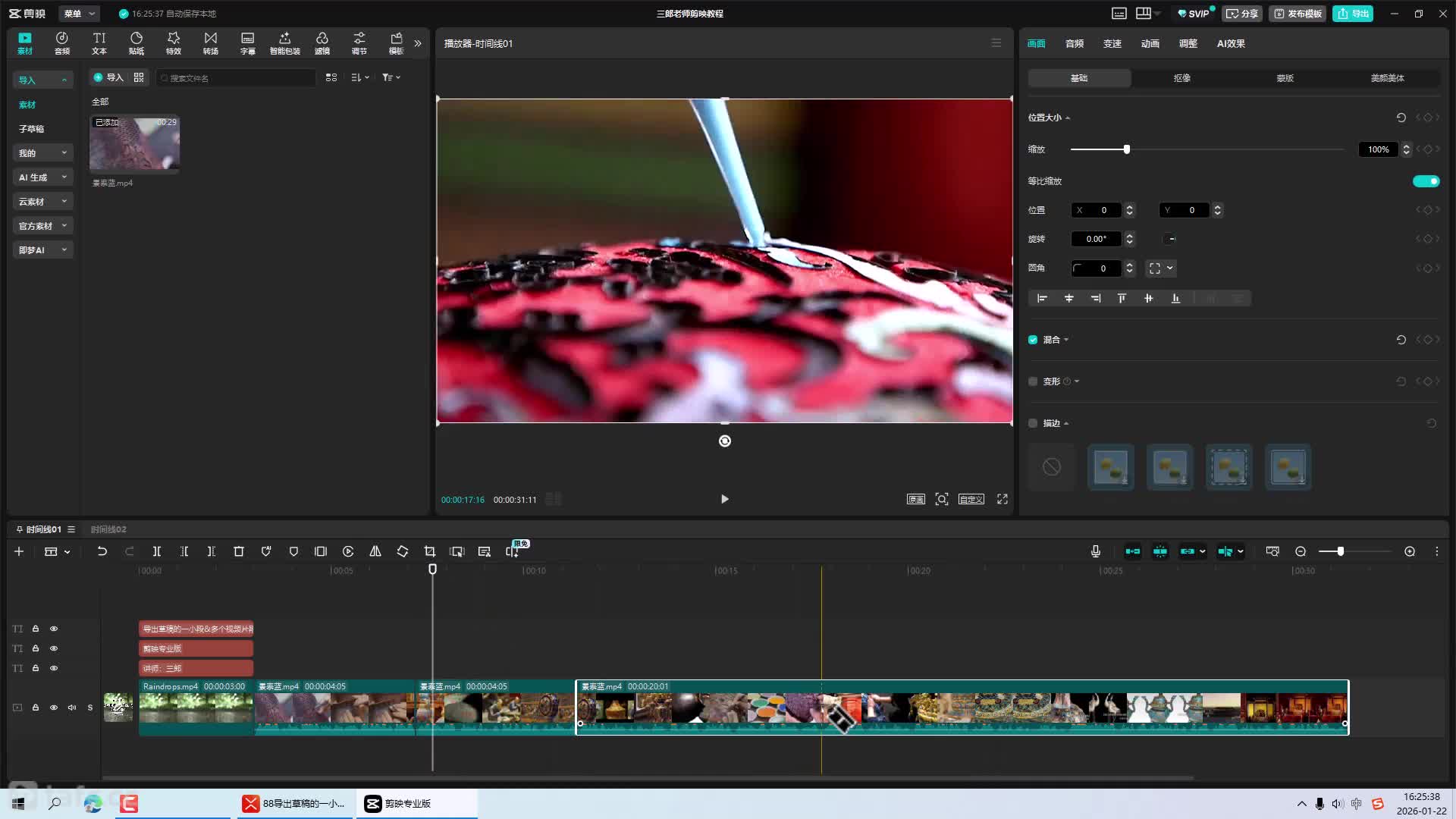
Task: Click the delete clip trash icon
Action: [239, 551]
